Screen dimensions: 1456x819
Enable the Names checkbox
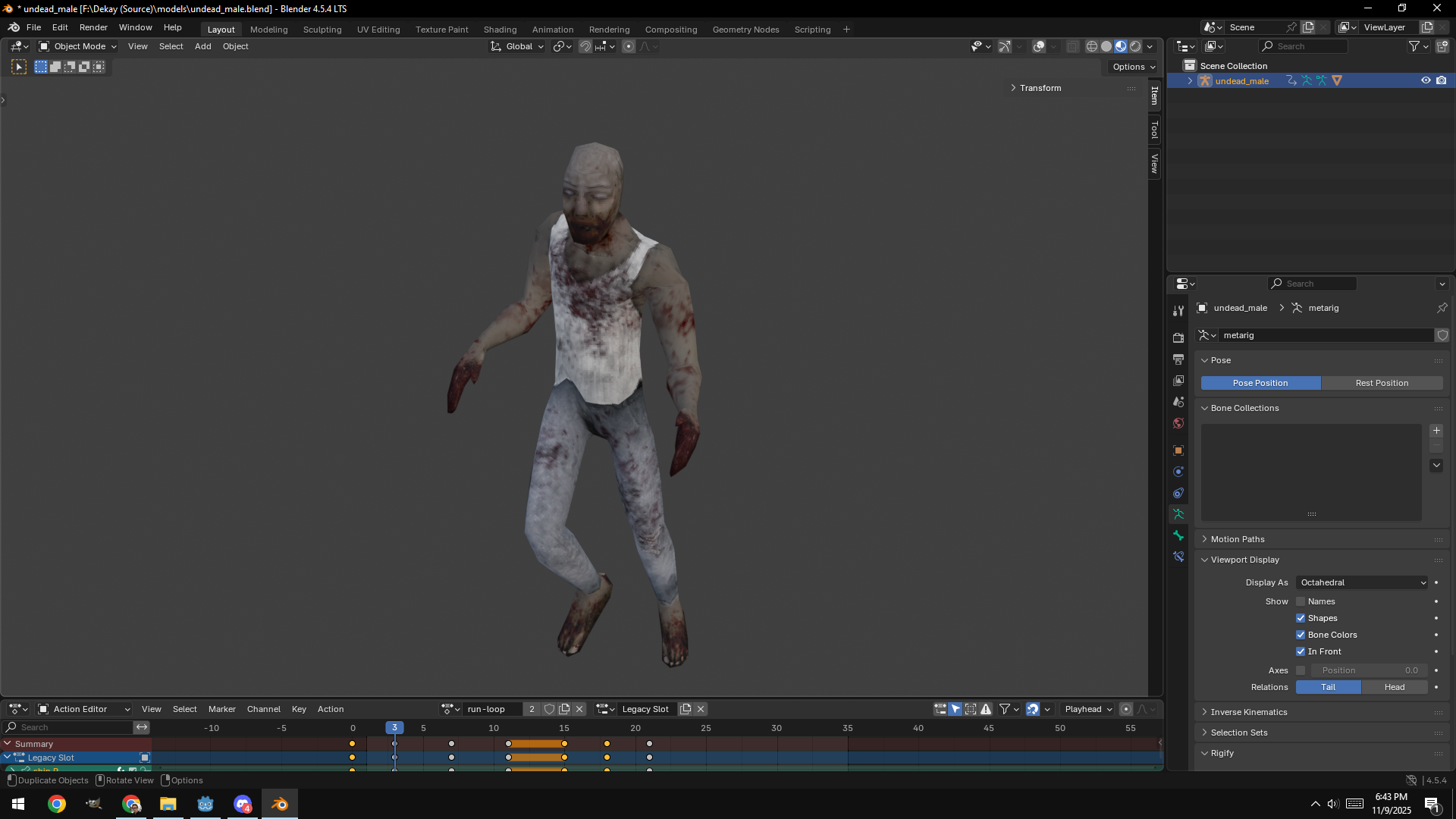tap(1301, 601)
